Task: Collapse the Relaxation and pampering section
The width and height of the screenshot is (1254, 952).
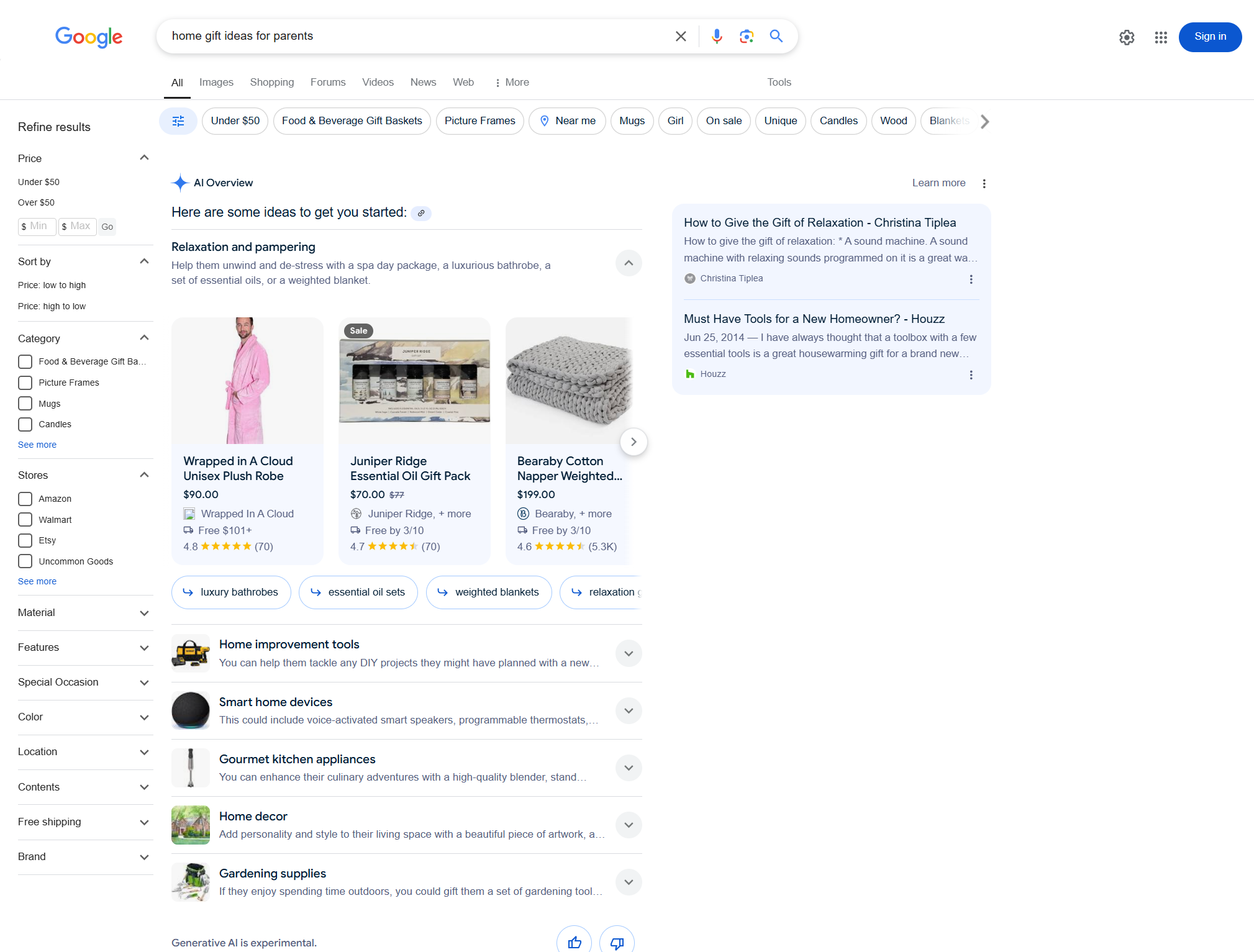Action: (629, 263)
